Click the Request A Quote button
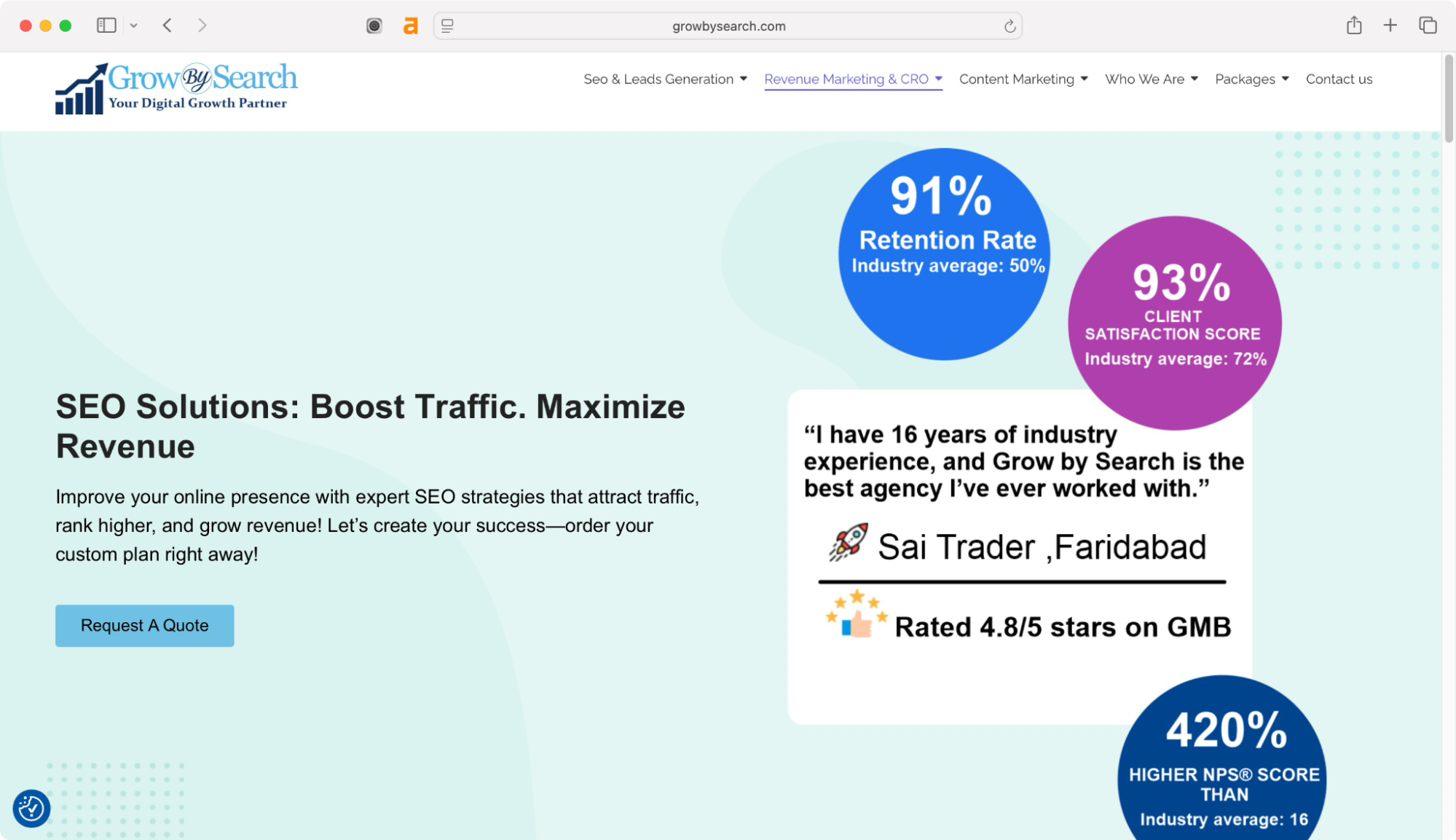The image size is (1456, 840). coord(144,625)
